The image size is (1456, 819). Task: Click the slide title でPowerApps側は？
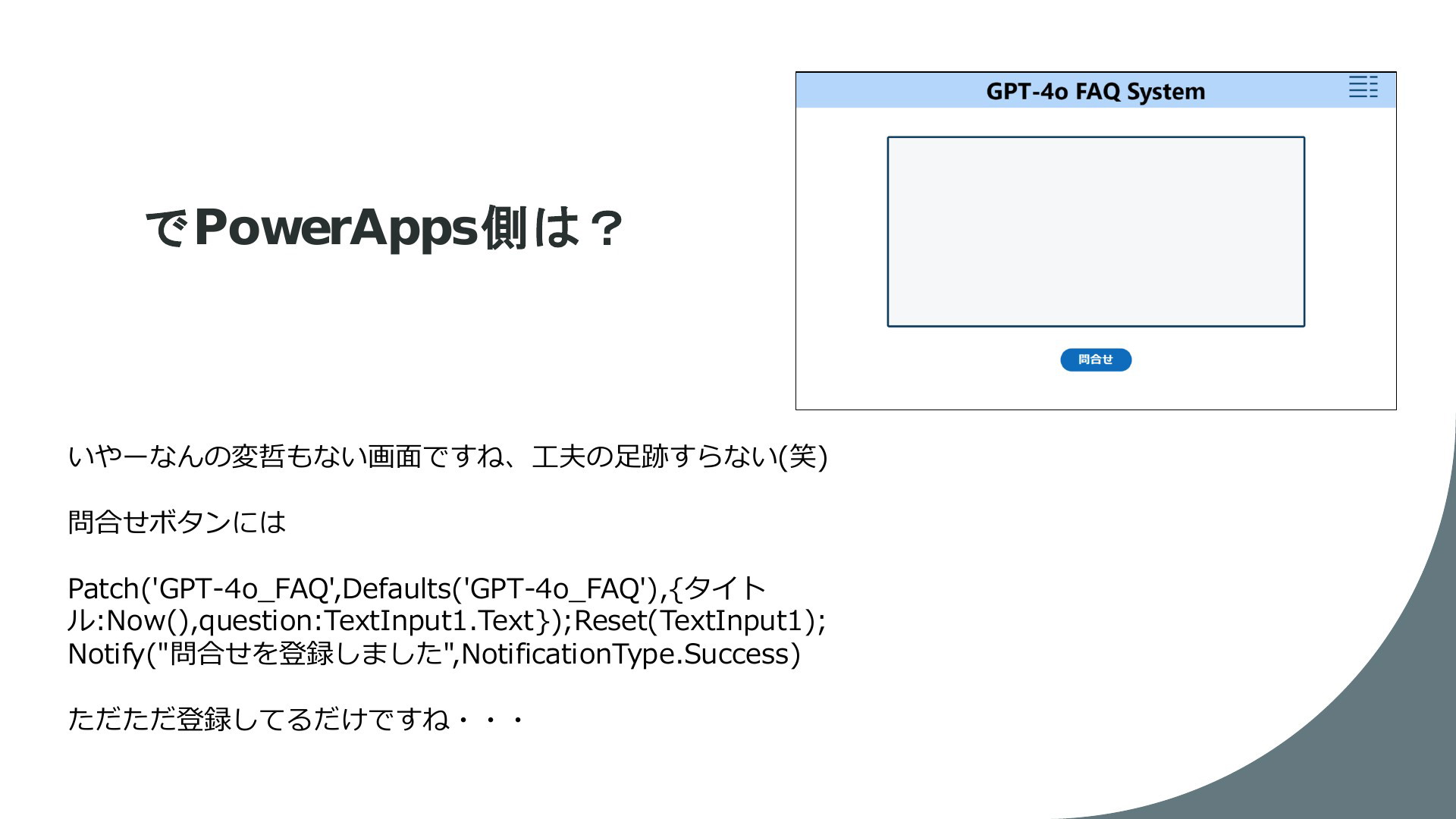tap(384, 227)
